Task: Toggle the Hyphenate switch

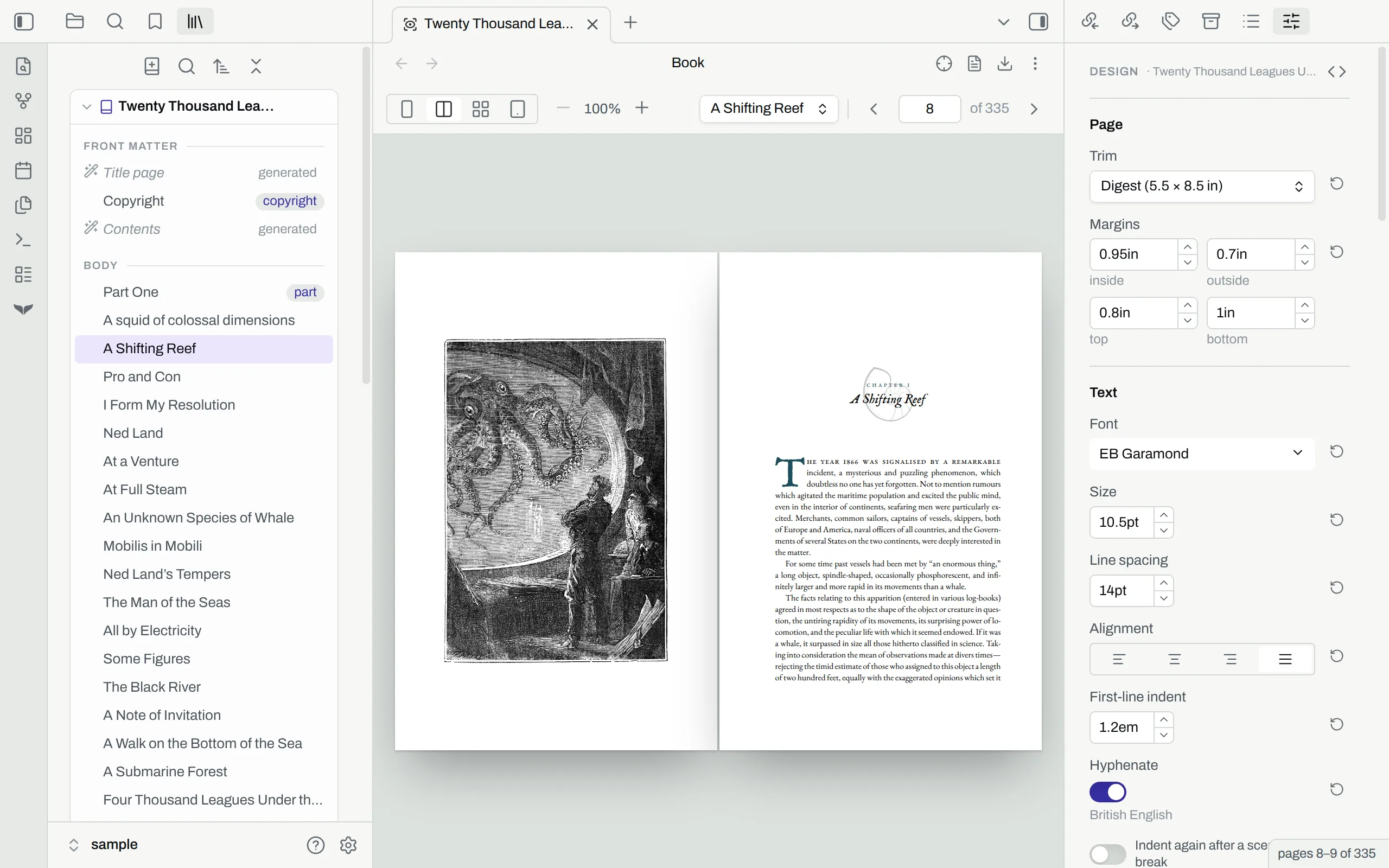Action: (x=1108, y=792)
